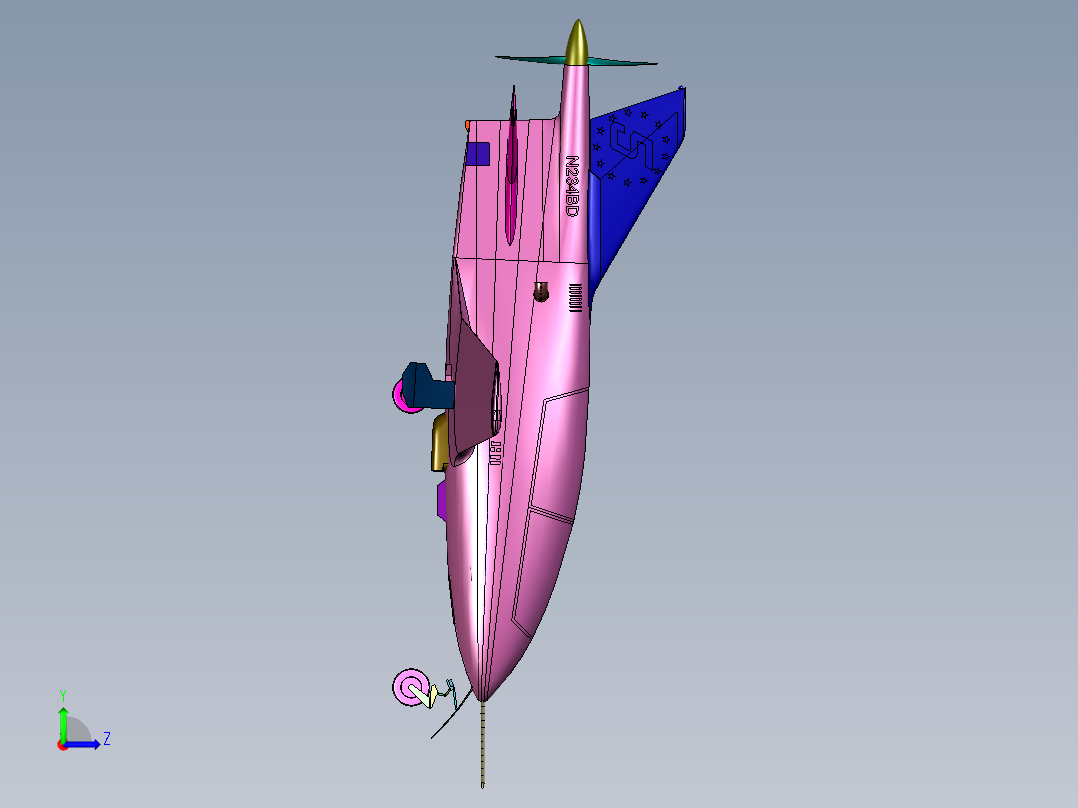Viewport: 1078px width, 808px height.
Task: Select the purple block under the fuselage
Action: tap(442, 500)
